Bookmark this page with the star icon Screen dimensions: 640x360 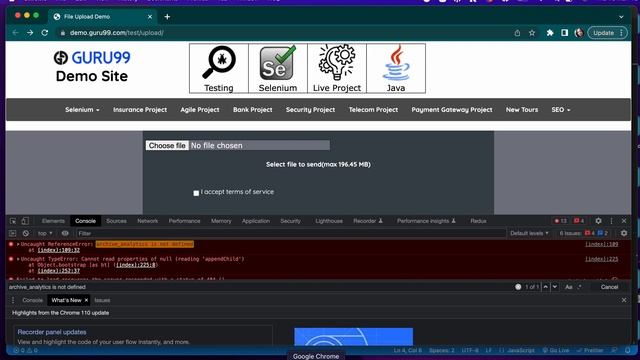(532, 33)
